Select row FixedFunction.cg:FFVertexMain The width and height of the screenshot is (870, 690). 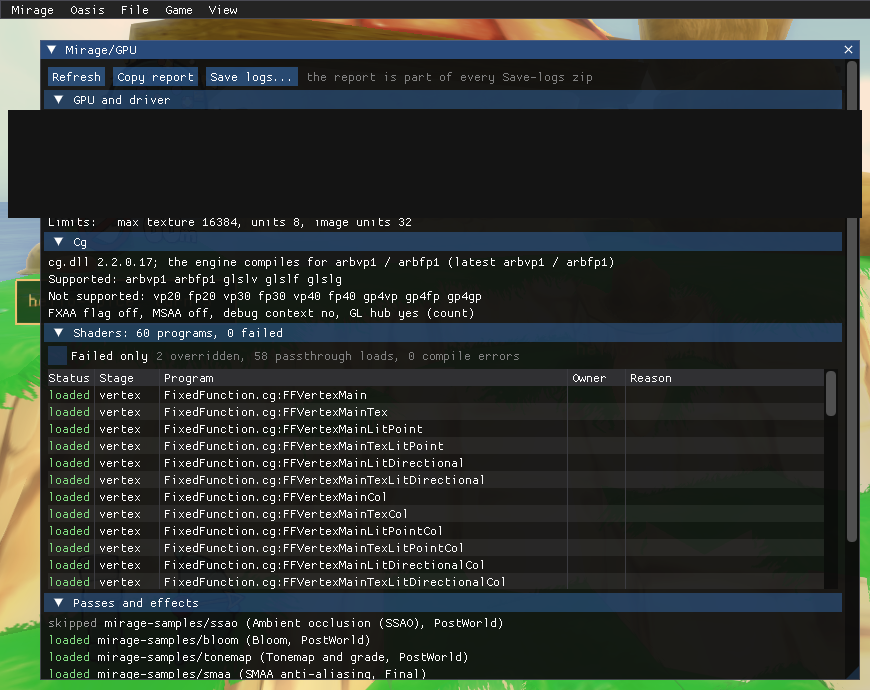(436, 395)
